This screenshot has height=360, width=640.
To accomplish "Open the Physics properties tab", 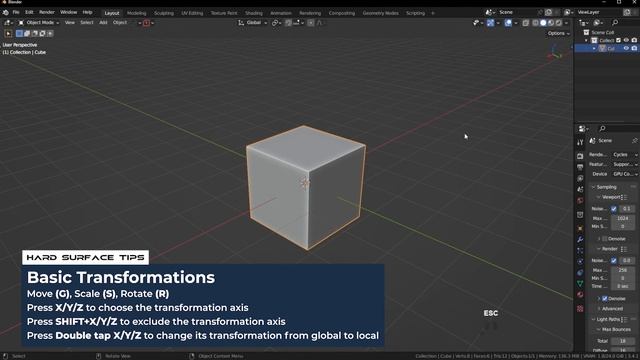I will (580, 262).
